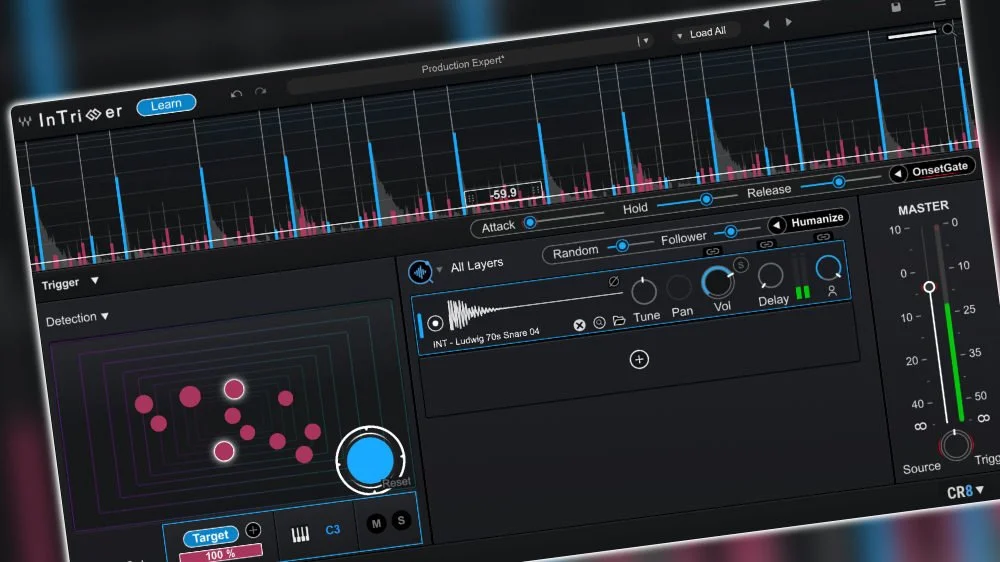
Task: Click the Attack slider handle
Action: coord(530,223)
